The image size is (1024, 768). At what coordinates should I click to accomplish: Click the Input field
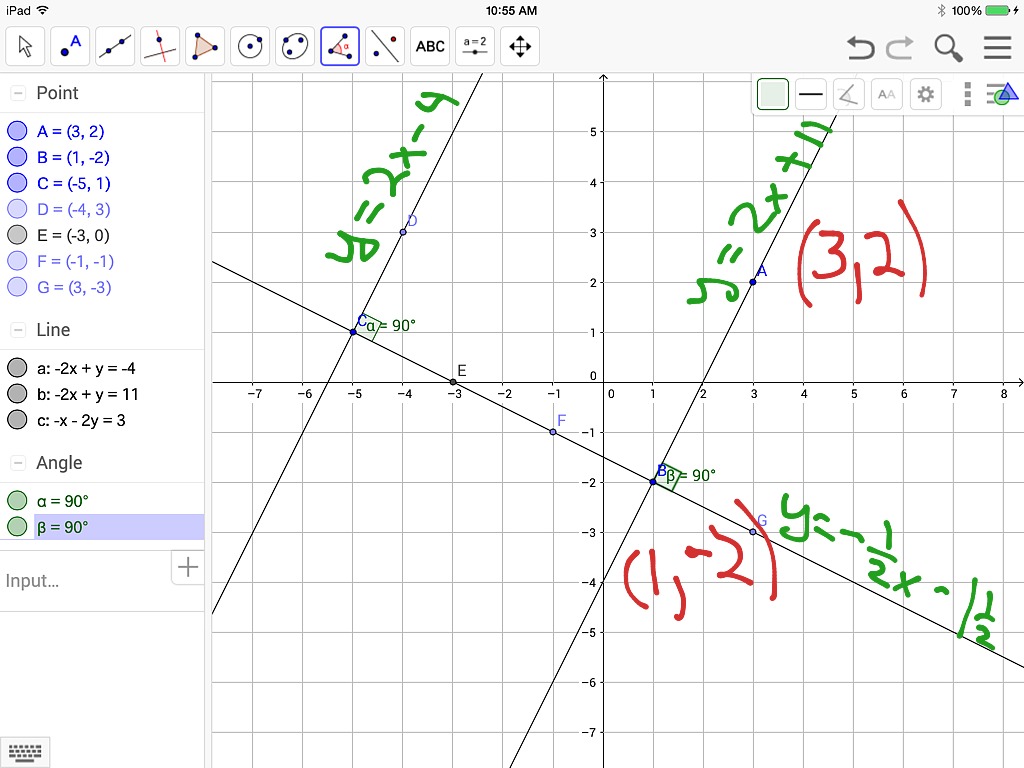(x=86, y=581)
